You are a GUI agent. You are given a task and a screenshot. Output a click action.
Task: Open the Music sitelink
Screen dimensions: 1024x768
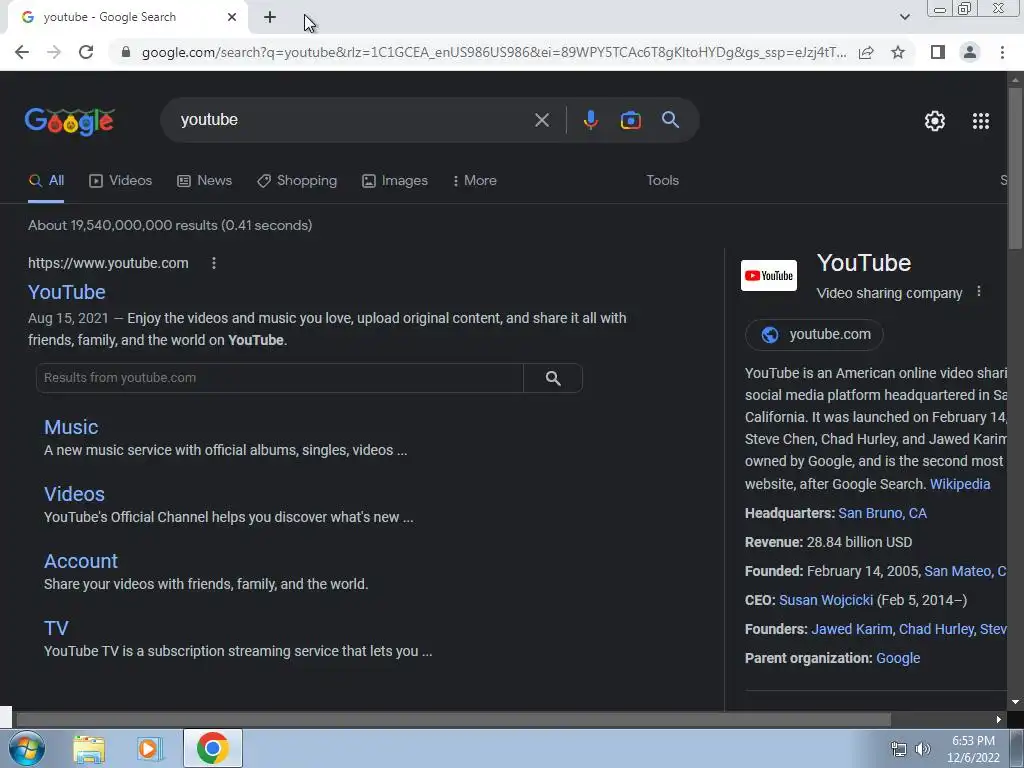click(71, 427)
